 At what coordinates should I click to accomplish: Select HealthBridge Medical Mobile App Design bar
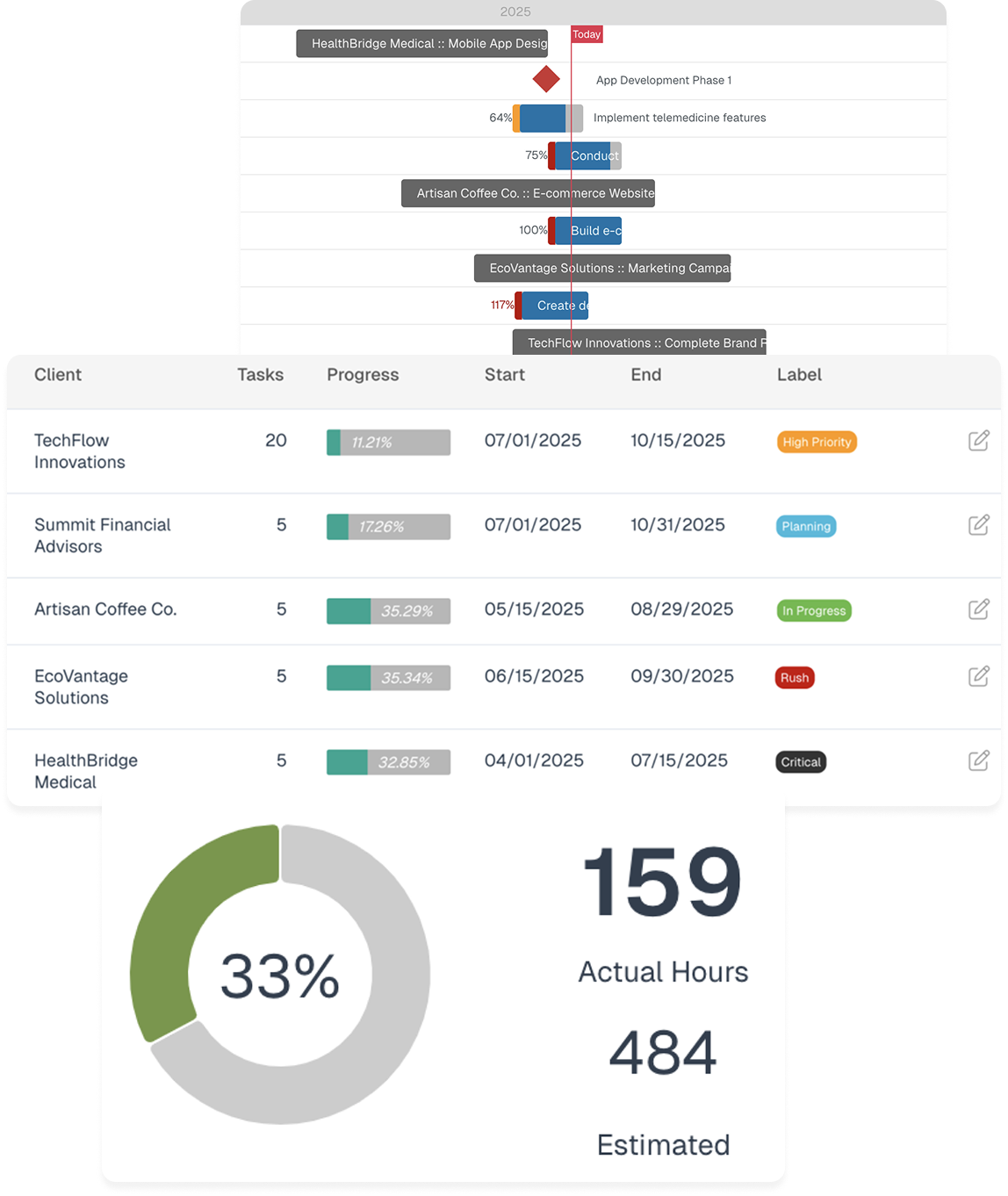point(422,44)
